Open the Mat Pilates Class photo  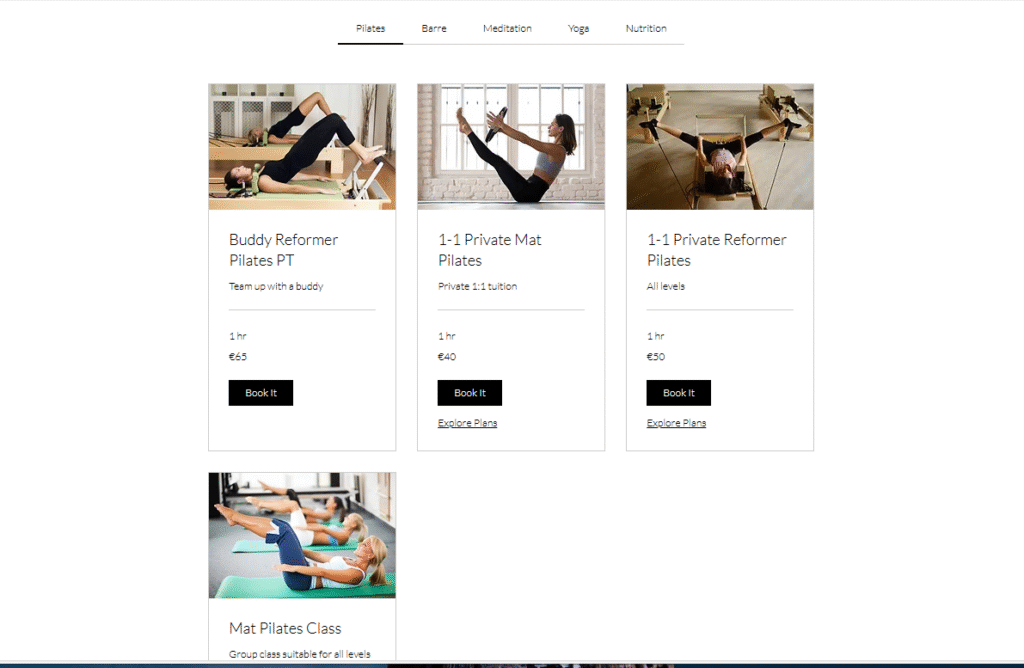[x=302, y=535]
